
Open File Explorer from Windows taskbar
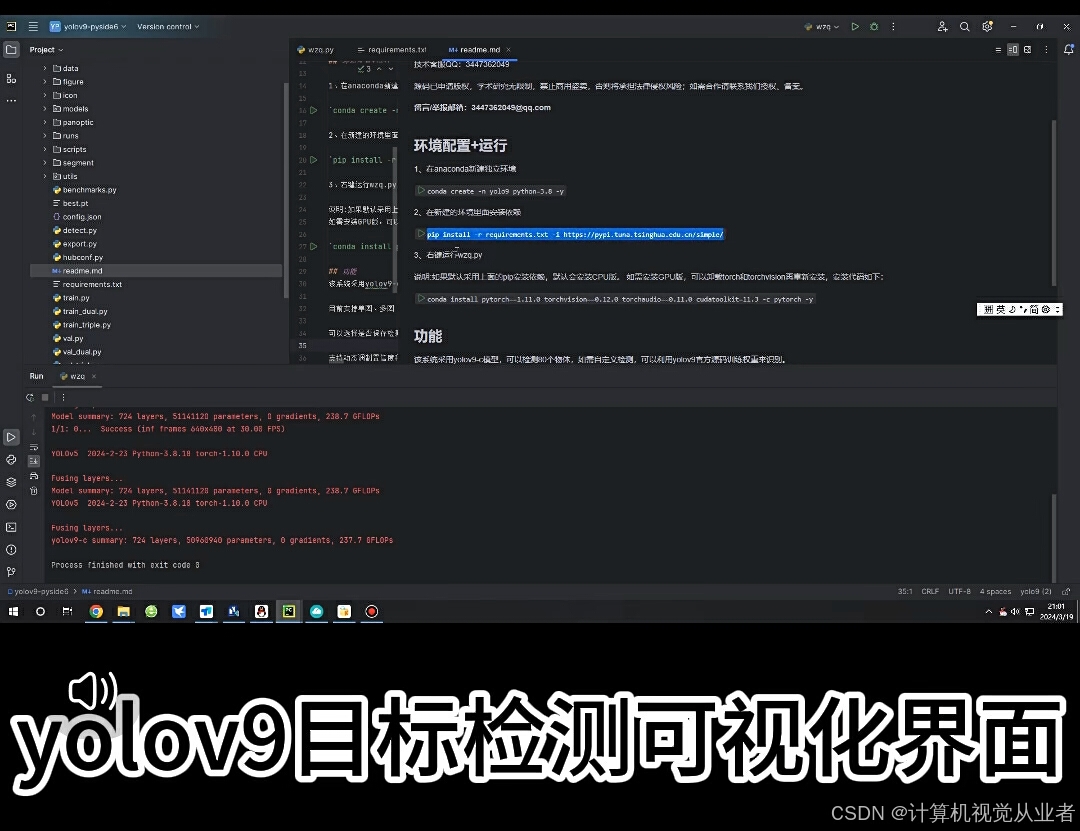point(124,611)
